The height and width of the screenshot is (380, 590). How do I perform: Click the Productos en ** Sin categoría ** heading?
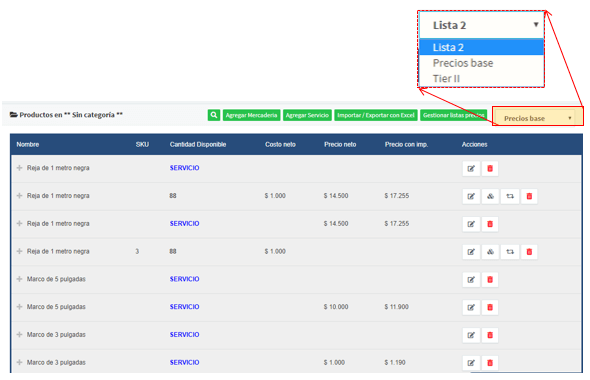[71, 115]
